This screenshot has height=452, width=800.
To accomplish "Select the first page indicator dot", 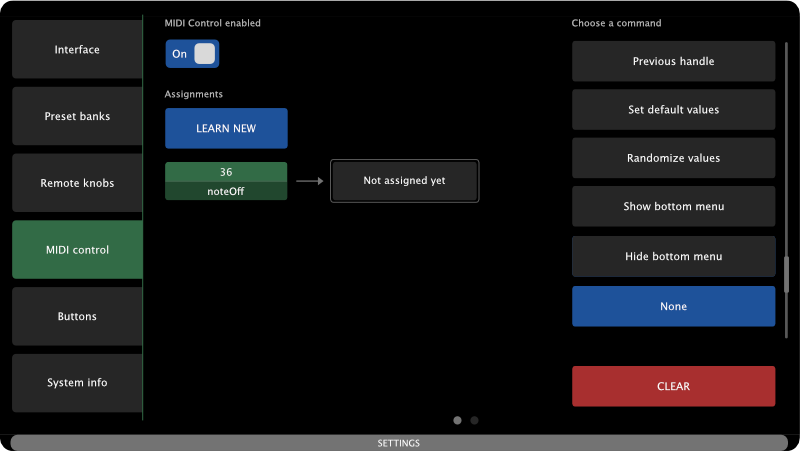I will [458, 420].
